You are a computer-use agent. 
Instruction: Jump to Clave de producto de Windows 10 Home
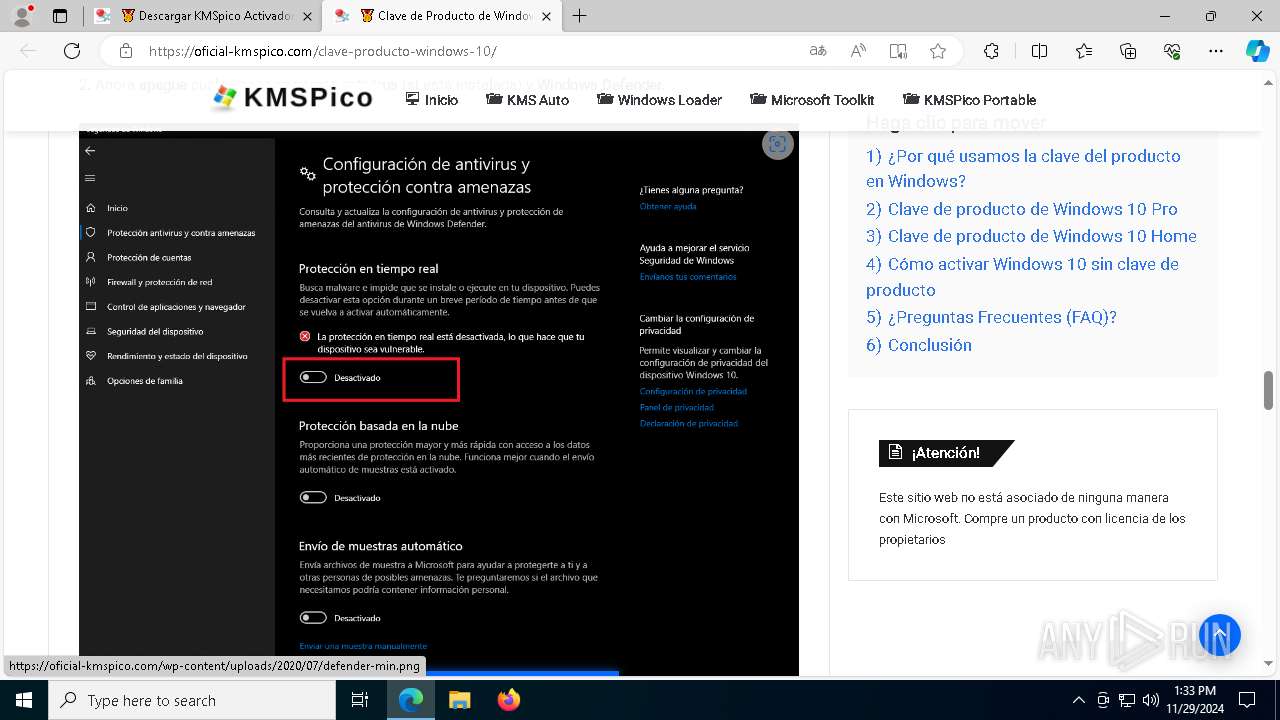tap(1031, 236)
